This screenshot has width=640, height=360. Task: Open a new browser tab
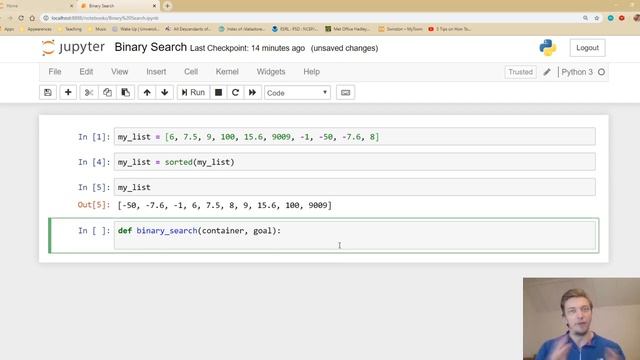click(x=167, y=6)
